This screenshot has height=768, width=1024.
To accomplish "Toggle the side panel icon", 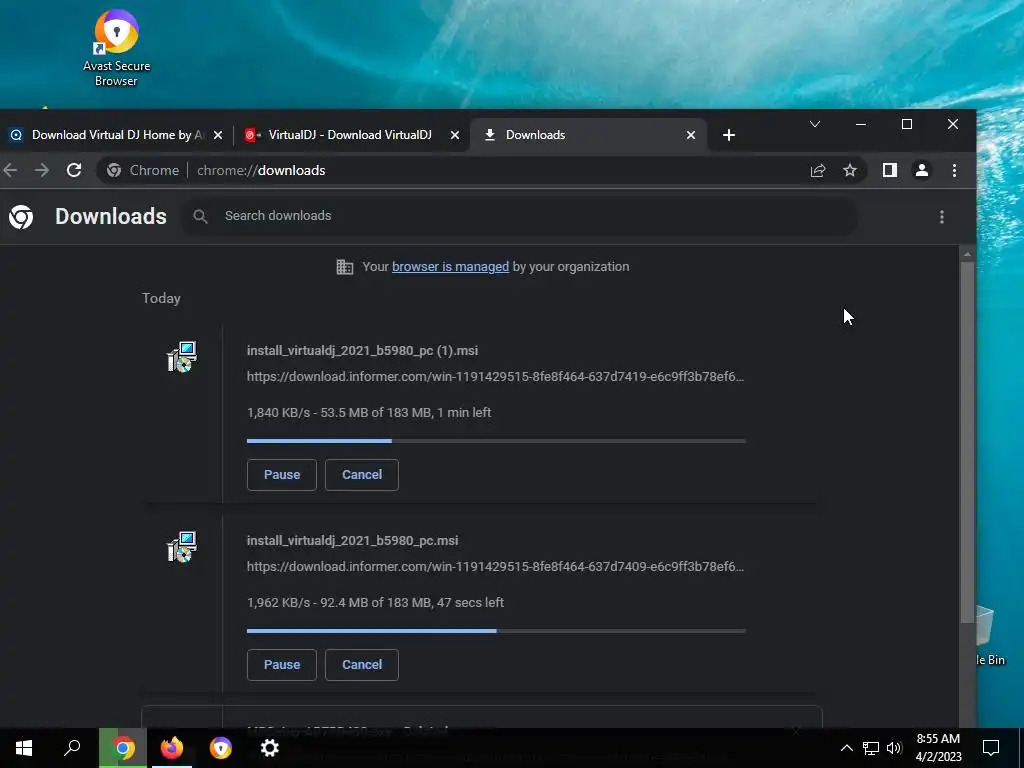I will (x=889, y=170).
